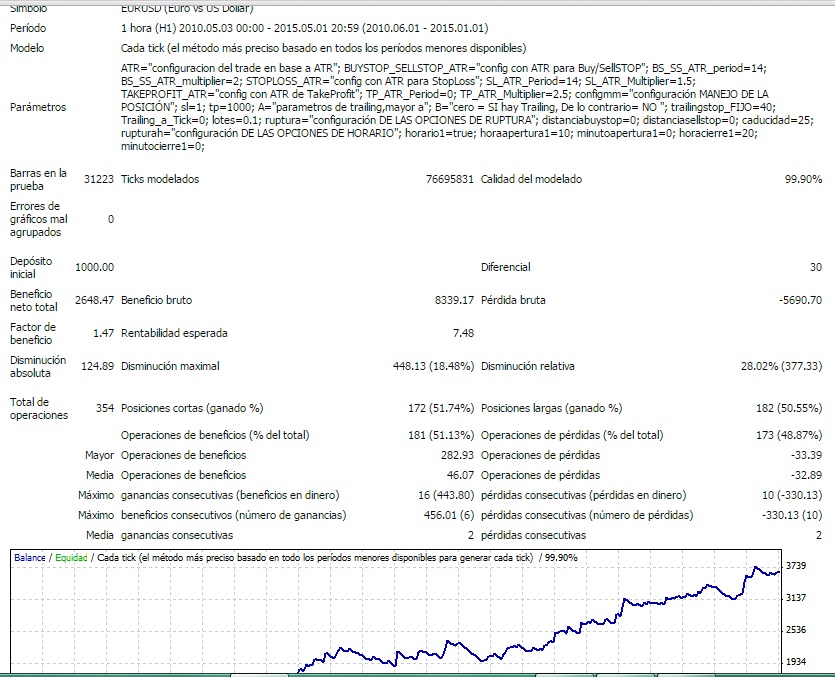Click the Total de operaciones value 354
Screen dimensions: 835x677
[101, 408]
